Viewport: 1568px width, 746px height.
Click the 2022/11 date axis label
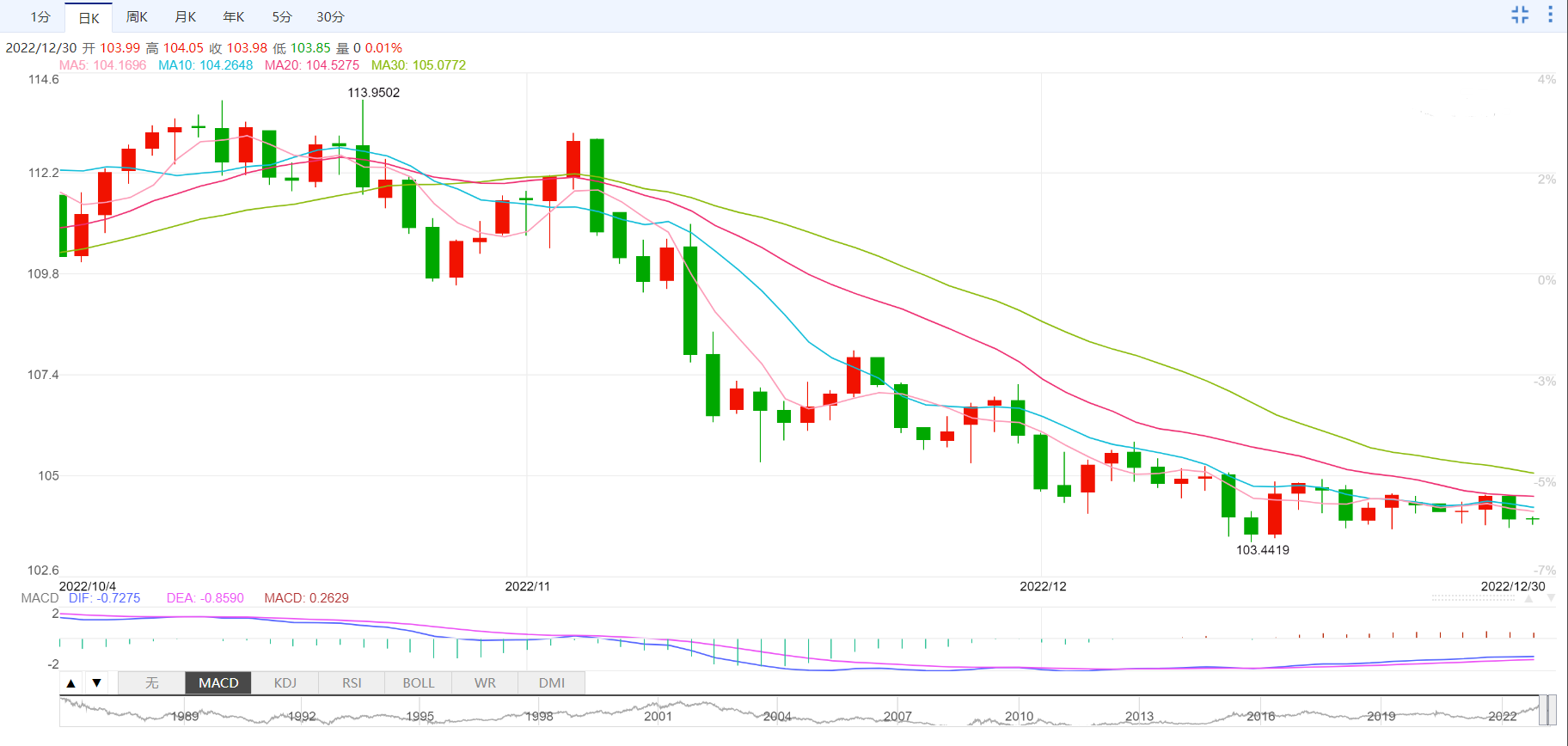point(527,586)
